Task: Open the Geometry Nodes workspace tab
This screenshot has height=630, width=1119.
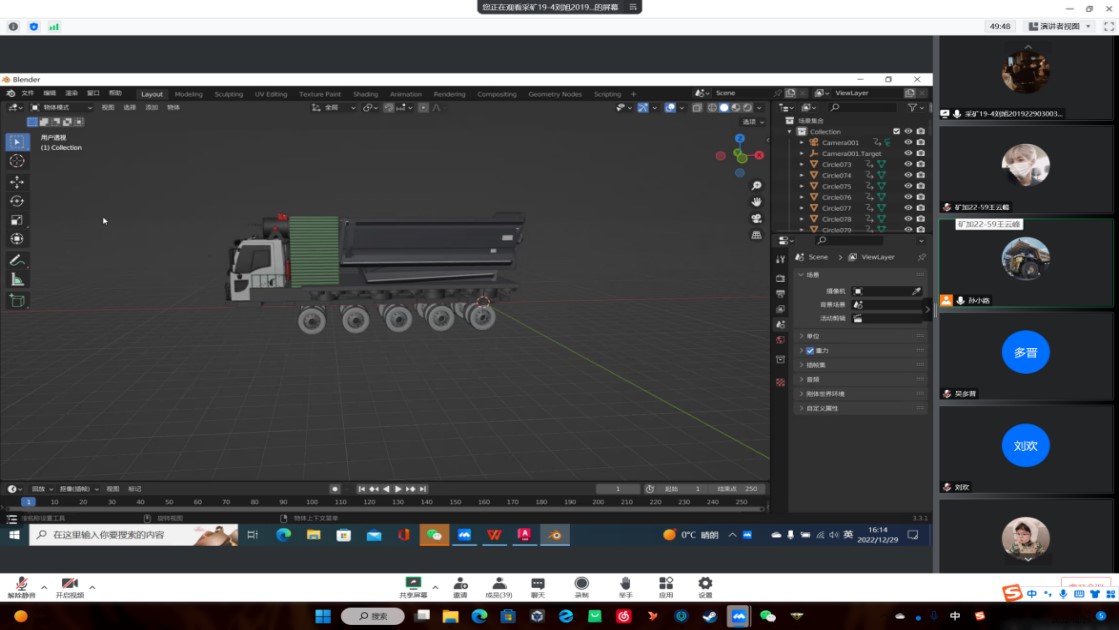Action: click(x=555, y=94)
